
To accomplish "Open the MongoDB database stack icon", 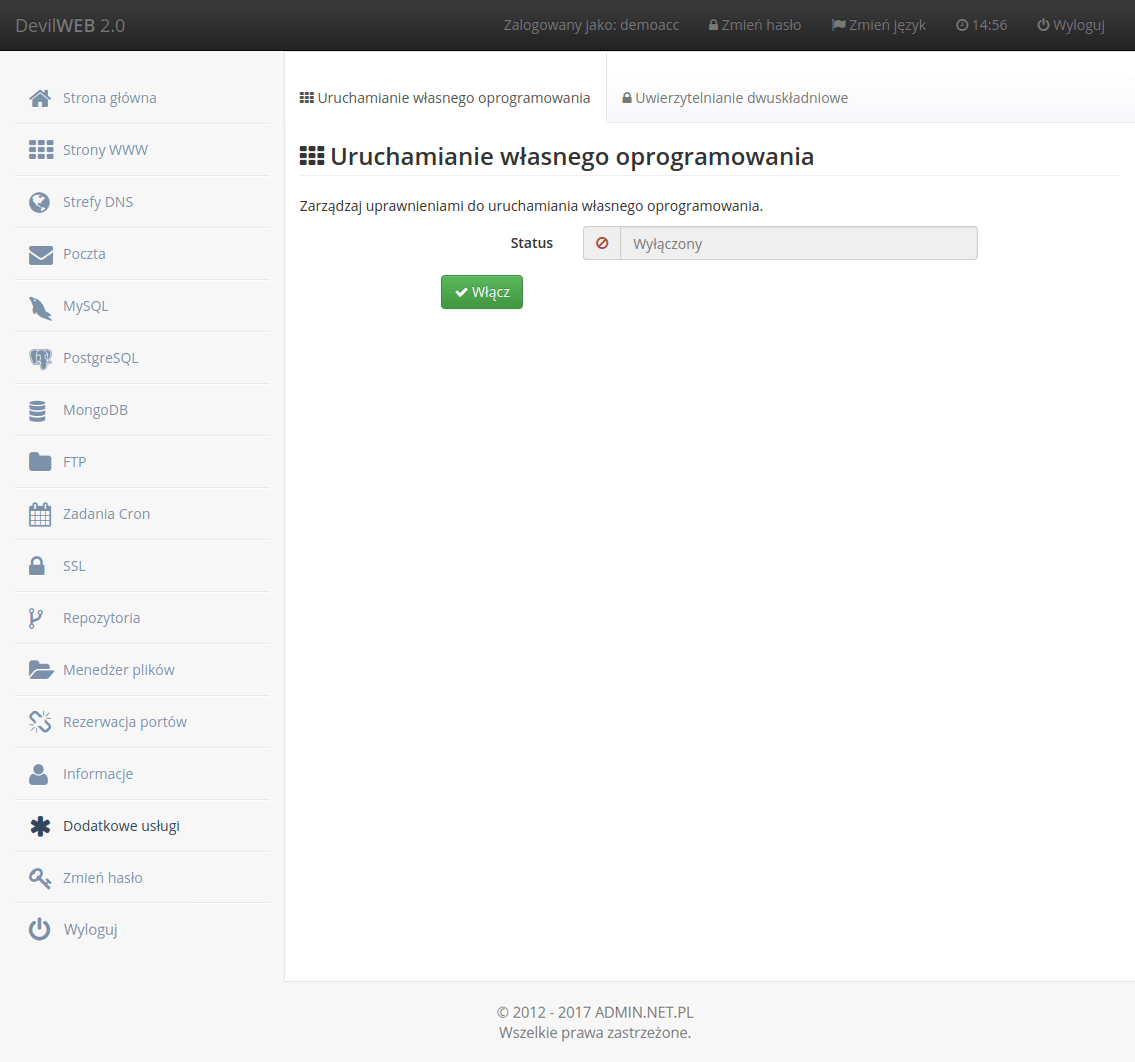I will tap(38, 410).
